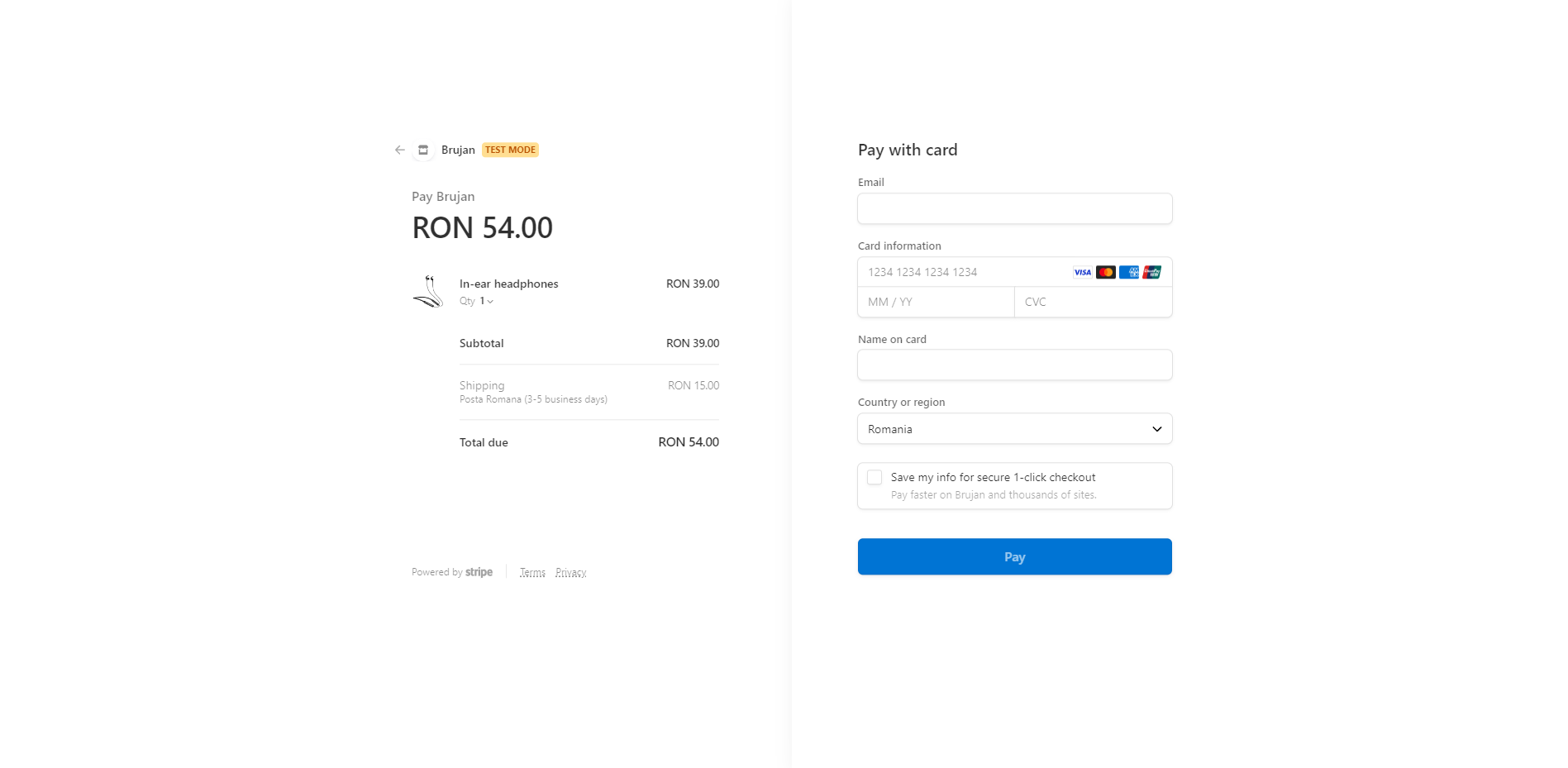
Task: Open the Privacy page
Action: tap(570, 571)
